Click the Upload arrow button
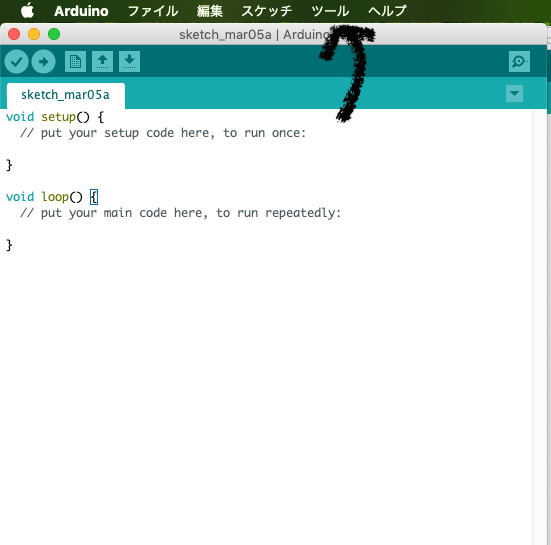 [44, 61]
